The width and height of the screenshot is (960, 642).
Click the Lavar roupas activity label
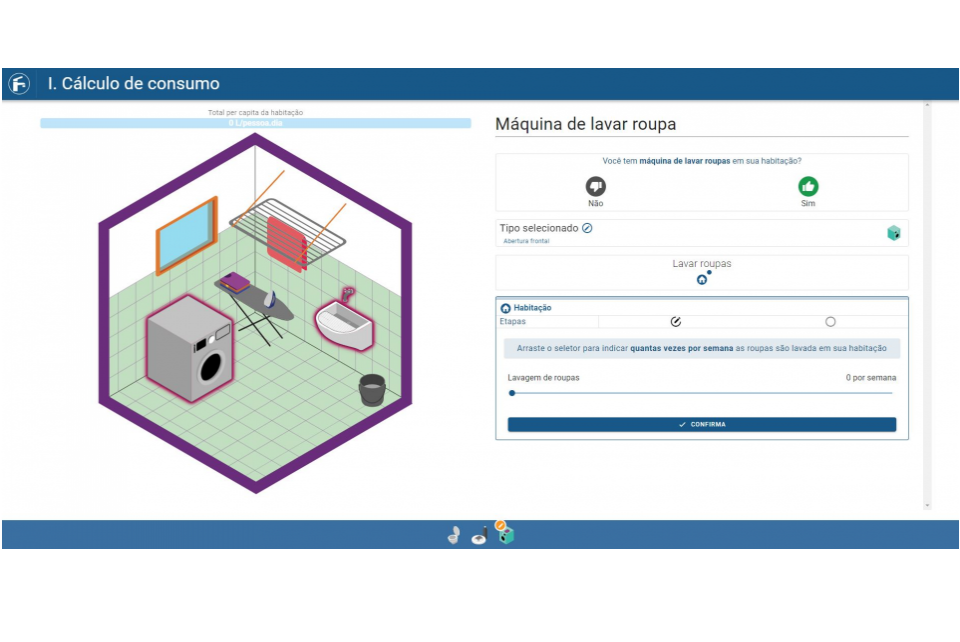click(701, 264)
